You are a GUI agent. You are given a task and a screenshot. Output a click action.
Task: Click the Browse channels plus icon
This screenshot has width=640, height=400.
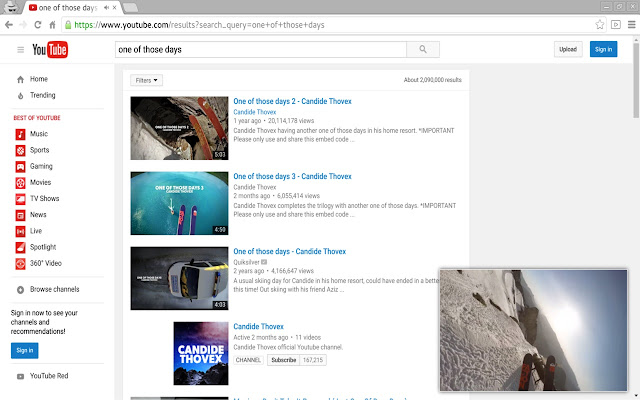(20, 290)
